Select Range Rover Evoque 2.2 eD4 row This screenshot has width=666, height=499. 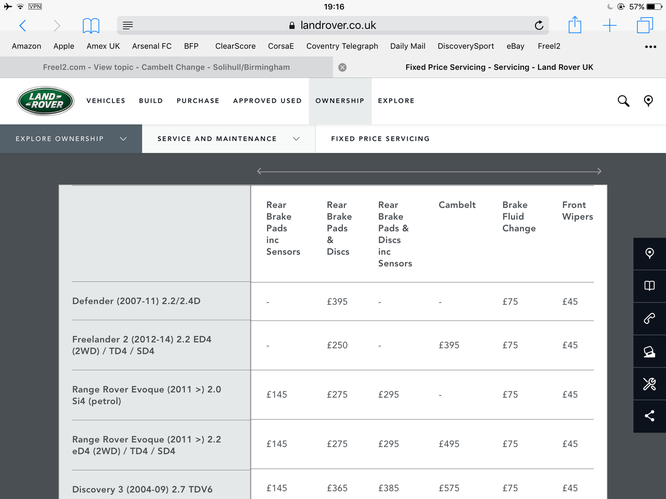point(147,445)
